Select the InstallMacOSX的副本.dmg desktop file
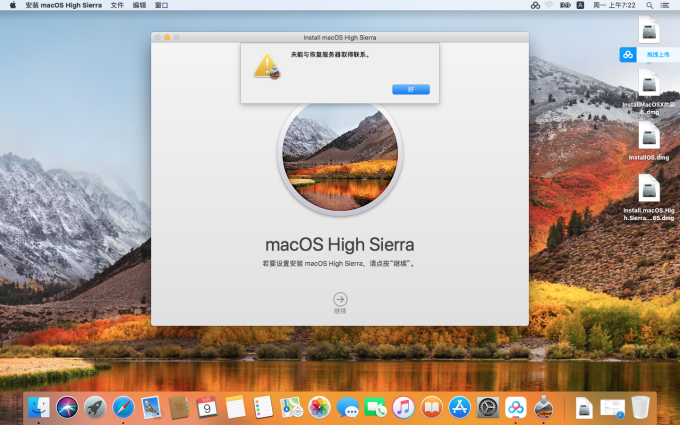This screenshot has width=680, height=425. coord(649,92)
